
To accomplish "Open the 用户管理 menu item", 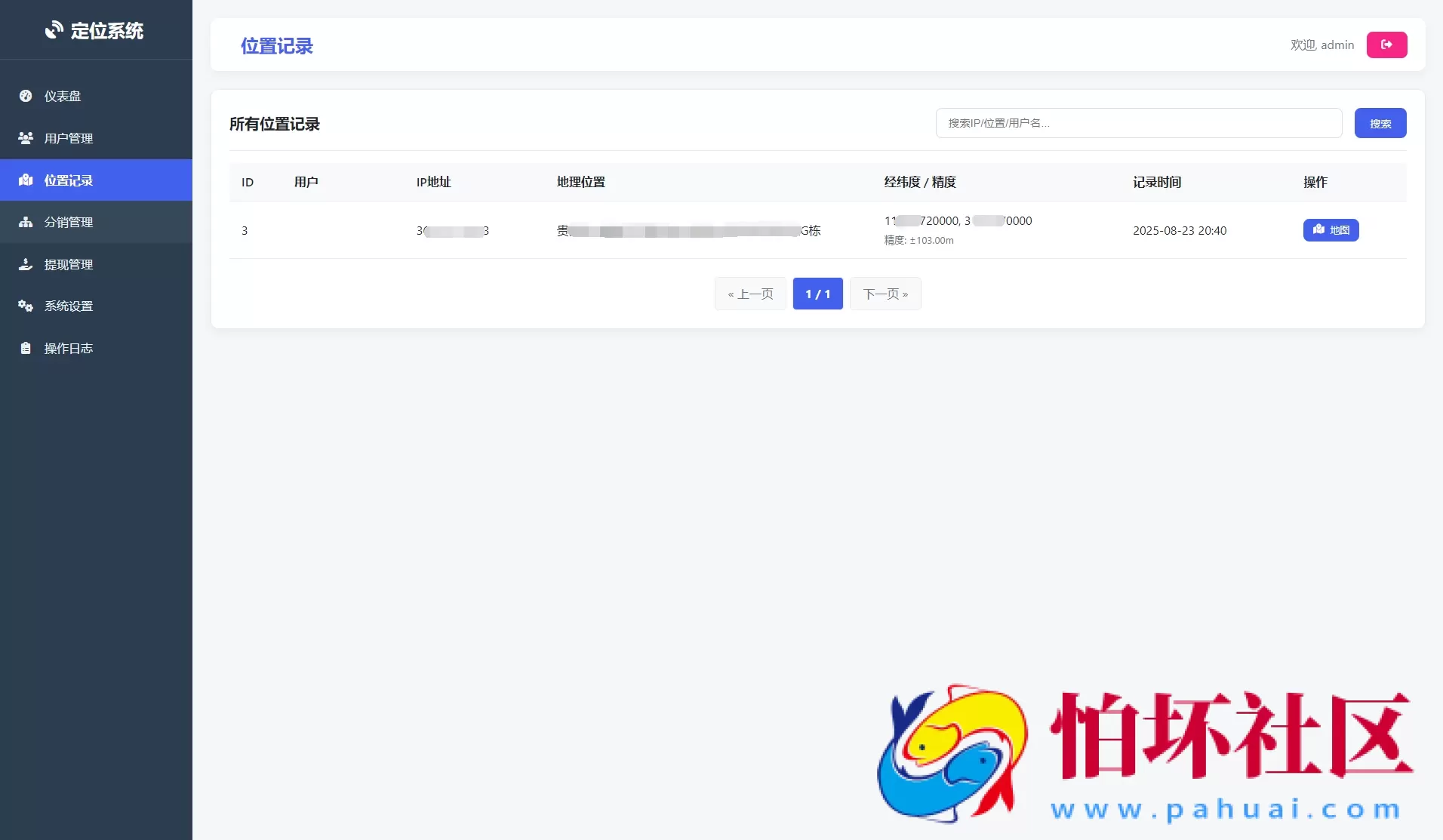I will click(69, 137).
